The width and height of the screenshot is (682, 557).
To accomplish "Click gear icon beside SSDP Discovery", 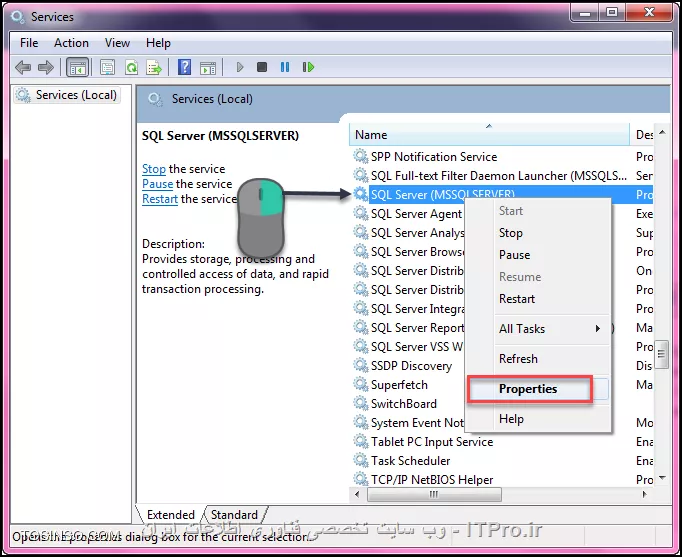I will [361, 365].
